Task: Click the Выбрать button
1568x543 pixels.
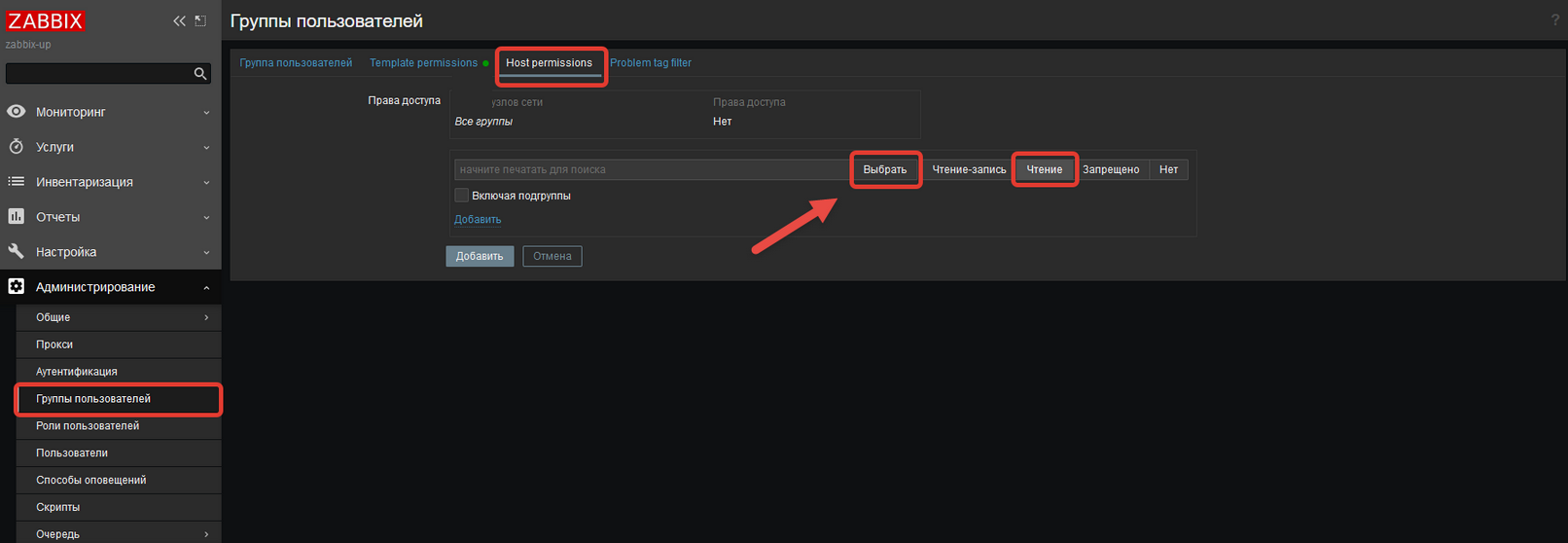Action: [884, 169]
